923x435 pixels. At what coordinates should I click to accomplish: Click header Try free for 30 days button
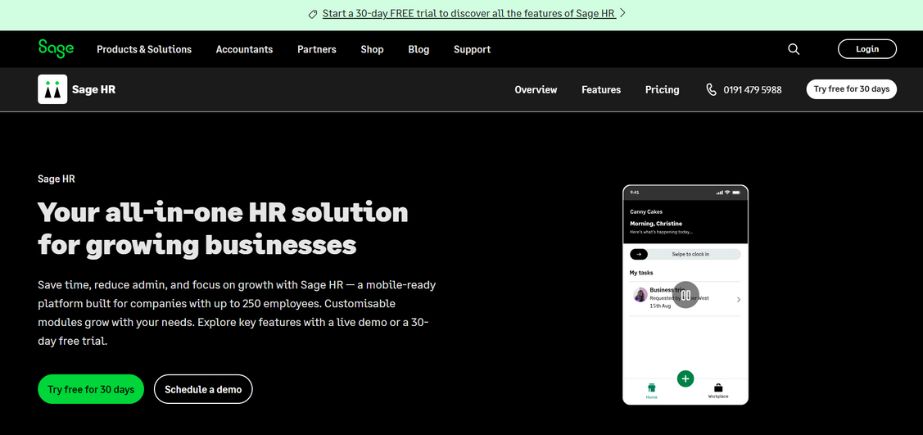[x=851, y=89]
